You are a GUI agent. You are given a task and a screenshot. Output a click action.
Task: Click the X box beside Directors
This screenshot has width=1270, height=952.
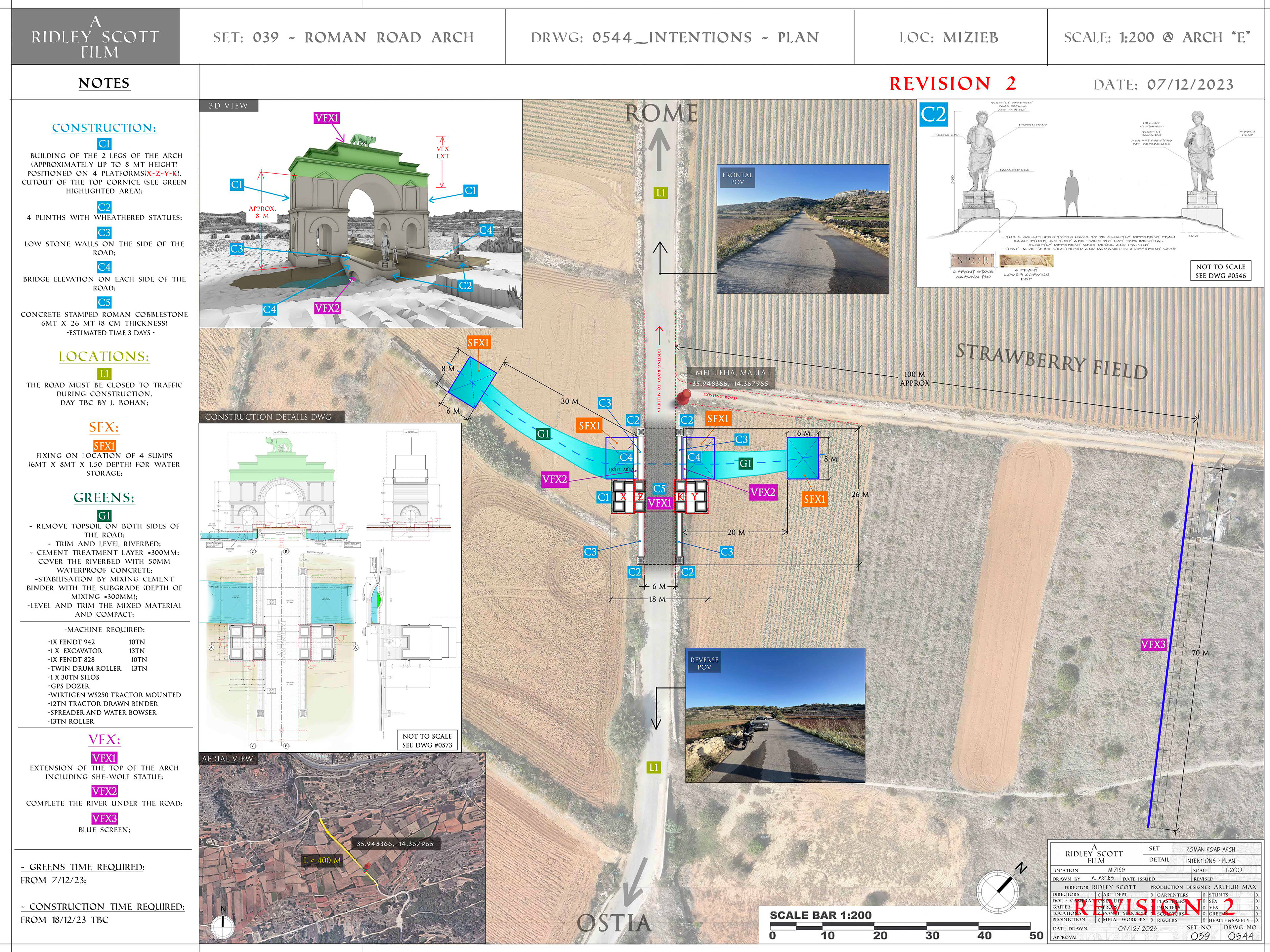click(x=1099, y=895)
